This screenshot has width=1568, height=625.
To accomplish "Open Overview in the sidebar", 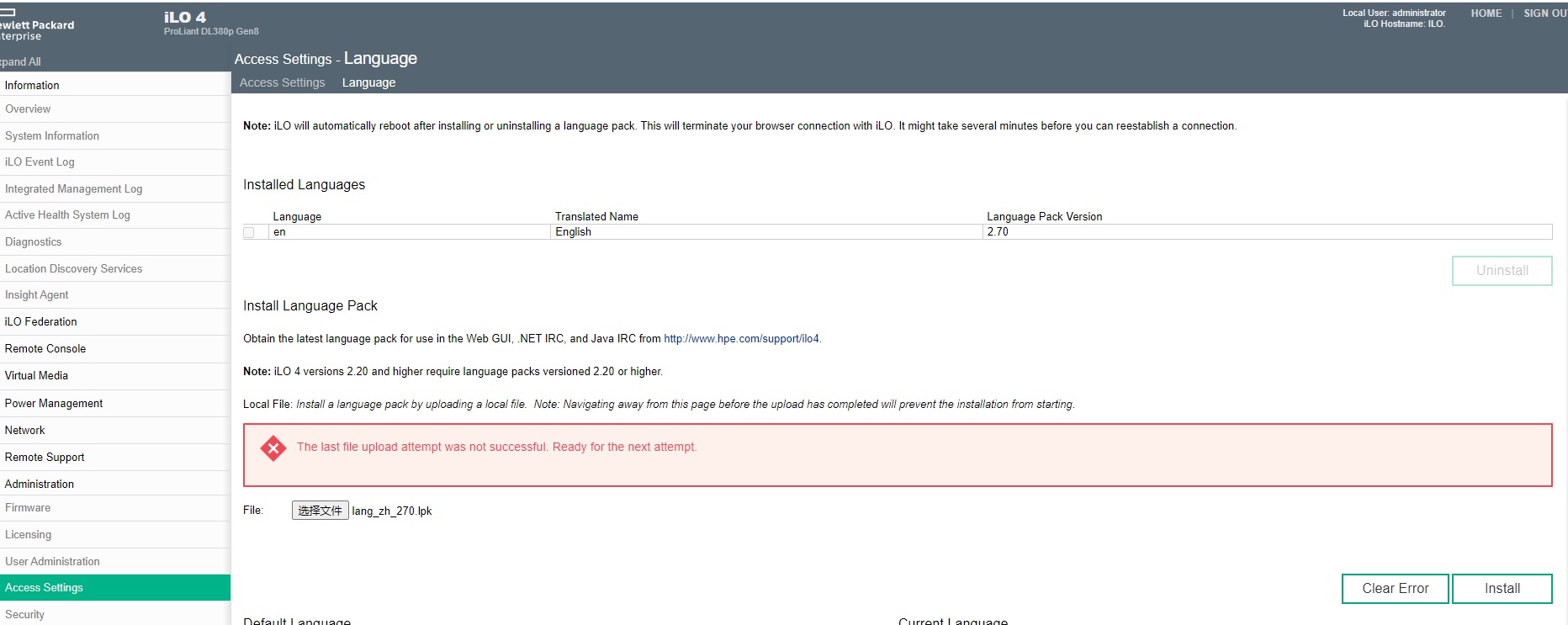I will [115, 109].
